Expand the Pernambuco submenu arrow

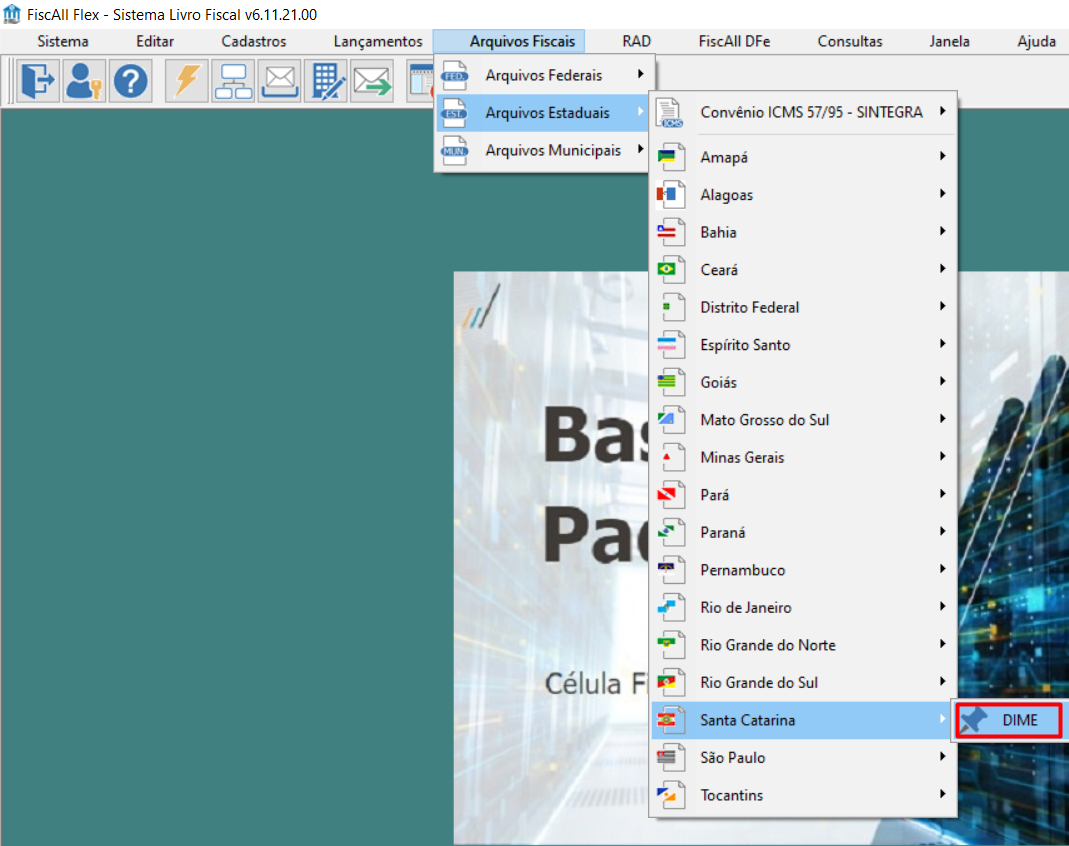[x=943, y=568]
